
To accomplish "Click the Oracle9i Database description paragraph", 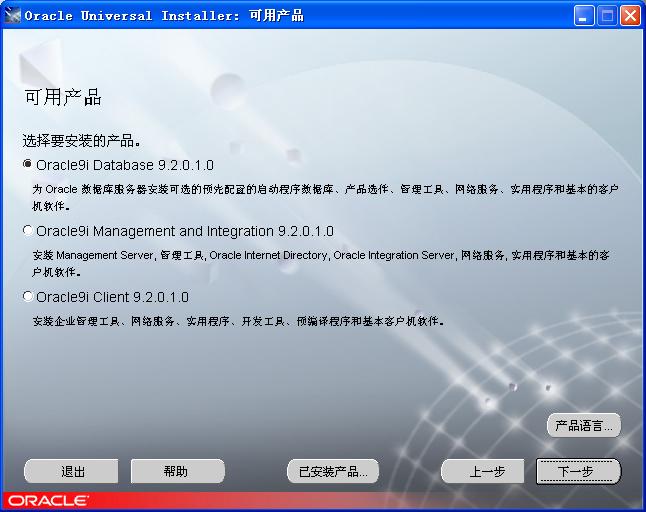I will [x=325, y=197].
